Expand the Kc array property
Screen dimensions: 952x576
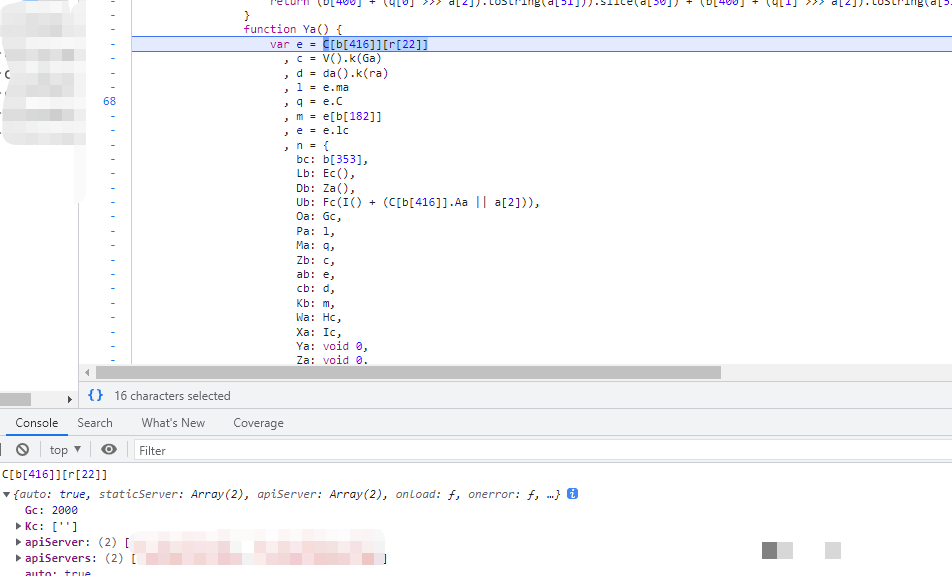point(19,526)
